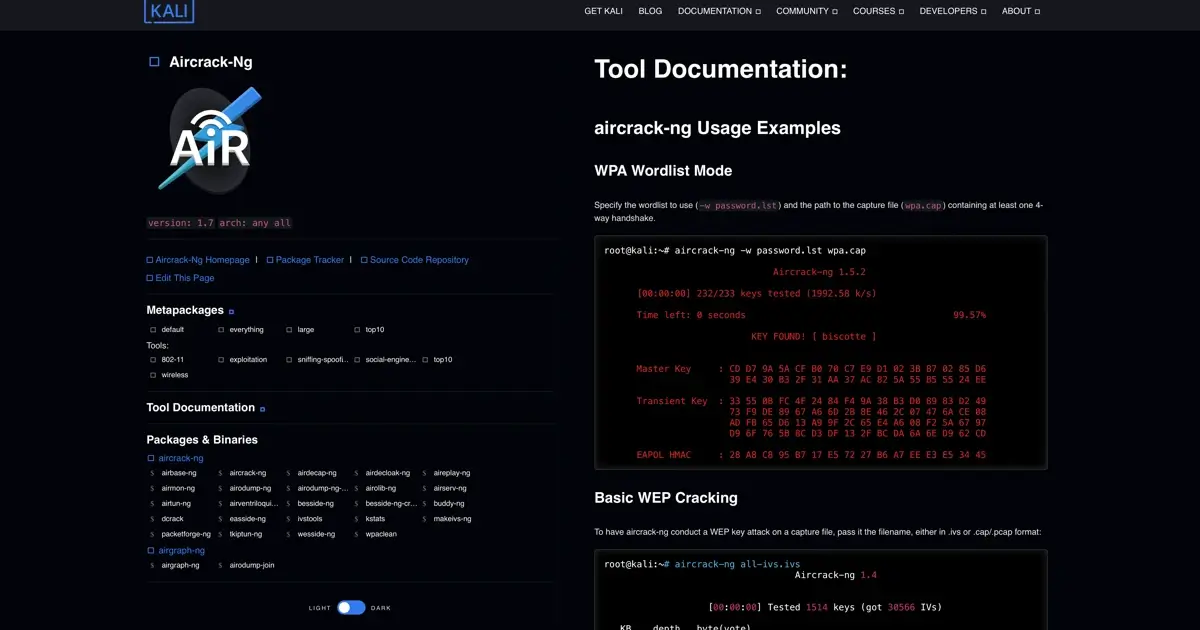Click the icon before wireless tool tag
Image resolution: width=1200 pixels, height=630 pixels.
(x=153, y=375)
